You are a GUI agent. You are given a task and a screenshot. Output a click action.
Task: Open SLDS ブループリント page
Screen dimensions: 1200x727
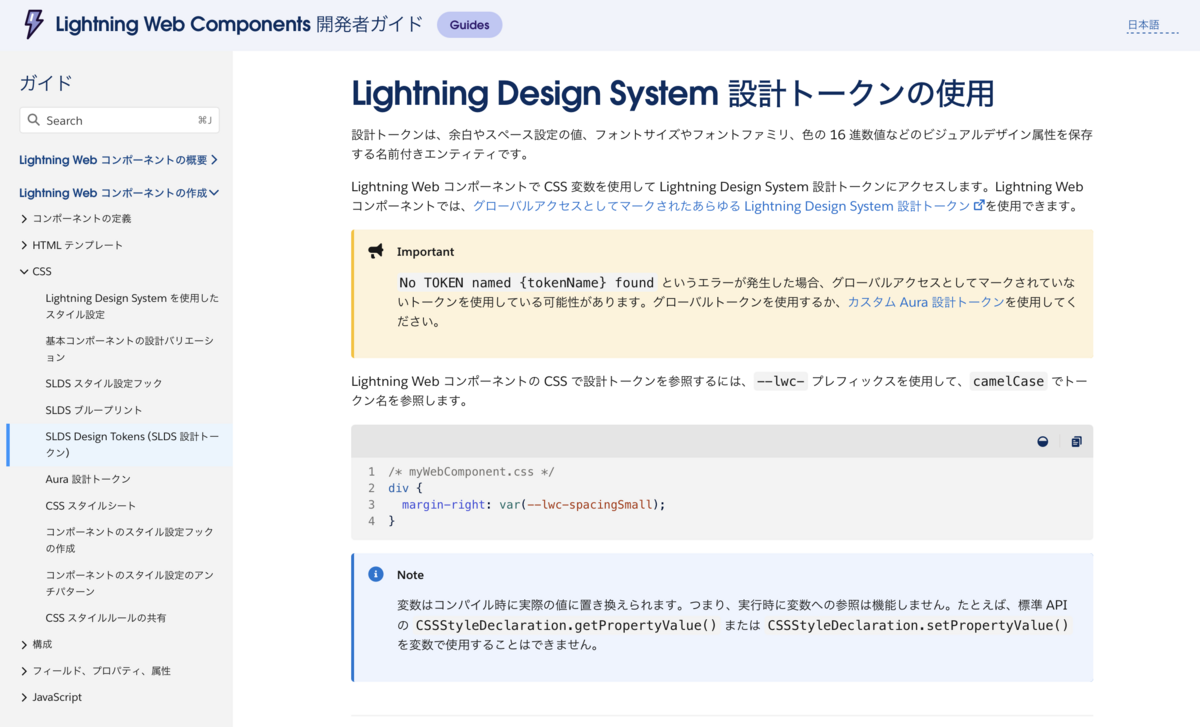point(94,410)
